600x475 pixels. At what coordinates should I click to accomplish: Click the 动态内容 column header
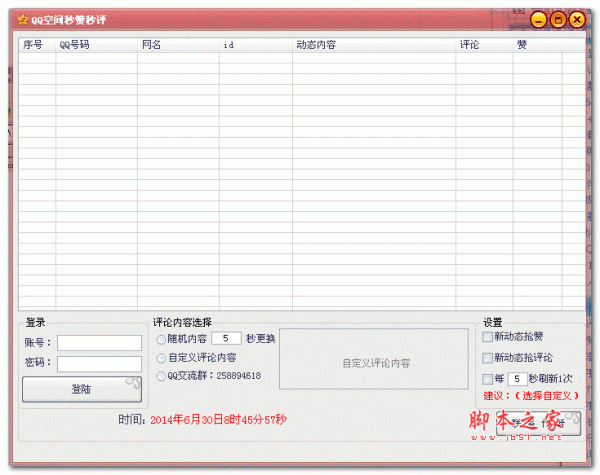point(374,45)
